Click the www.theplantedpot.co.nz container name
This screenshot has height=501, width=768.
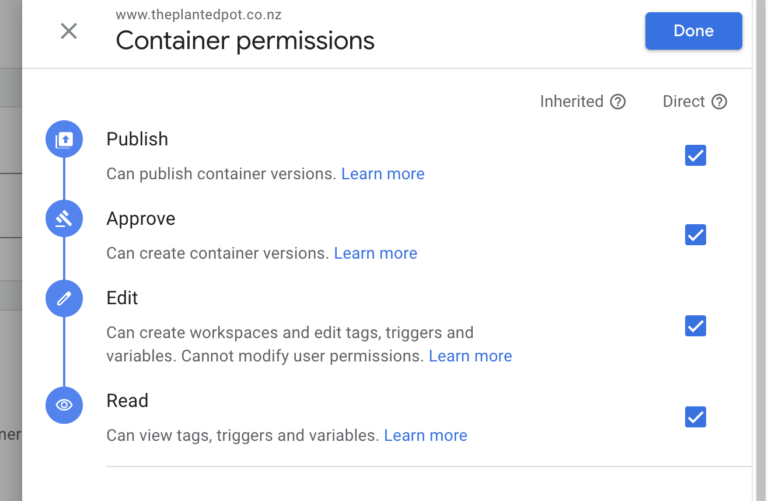[x=198, y=15]
